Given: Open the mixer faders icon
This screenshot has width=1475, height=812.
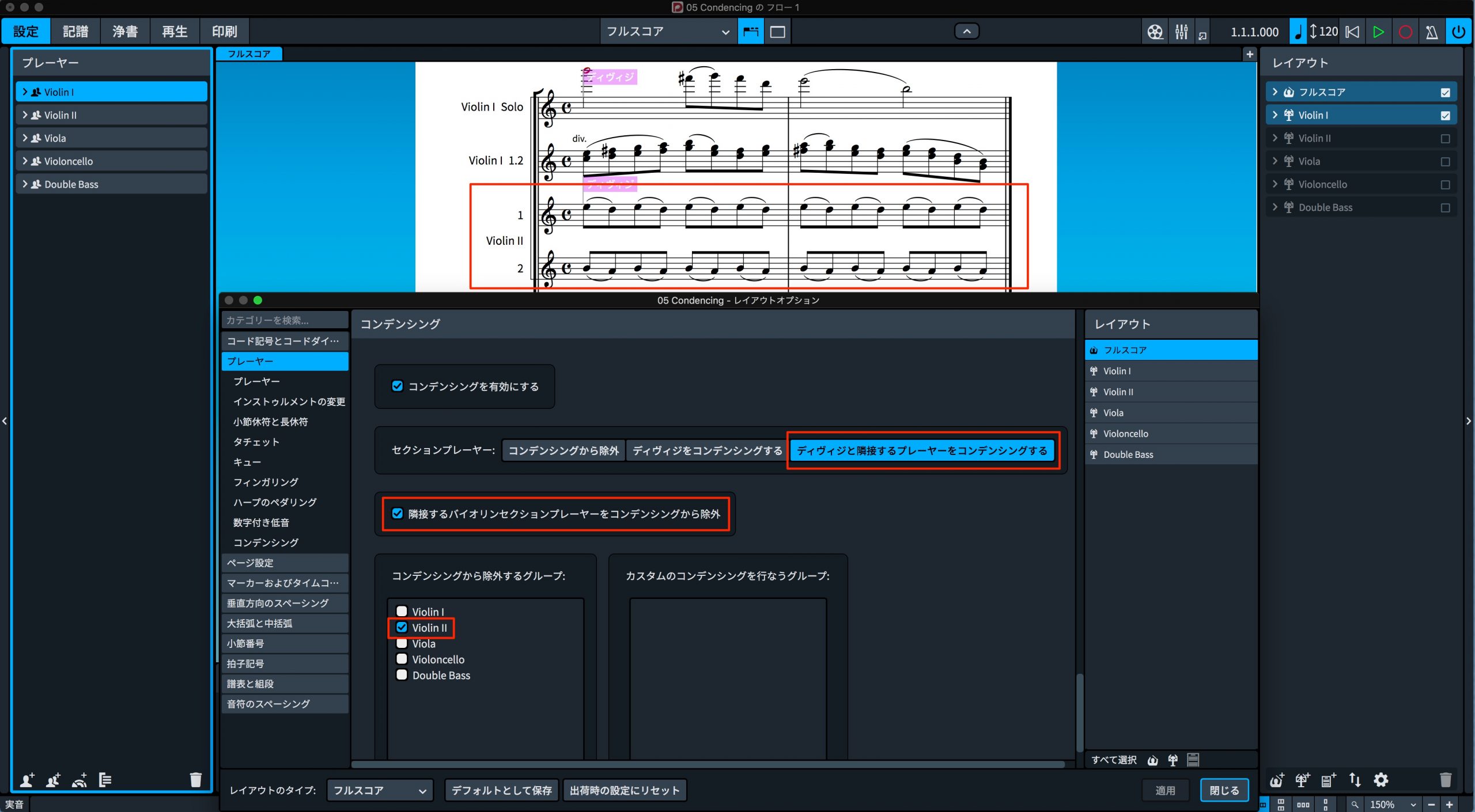Looking at the screenshot, I should pyautogui.click(x=1181, y=32).
